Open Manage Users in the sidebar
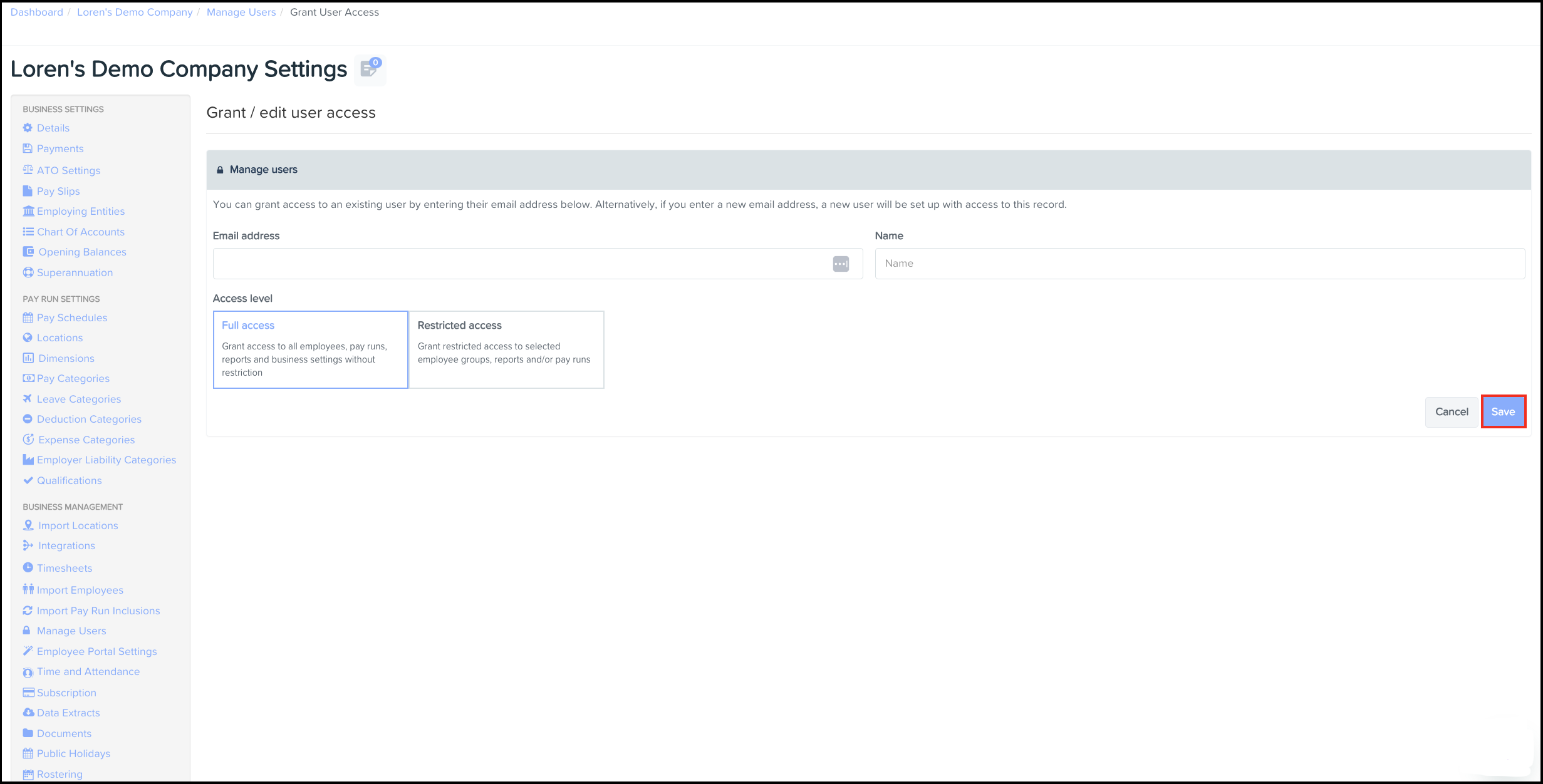Image resolution: width=1543 pixels, height=784 pixels. coord(71,631)
